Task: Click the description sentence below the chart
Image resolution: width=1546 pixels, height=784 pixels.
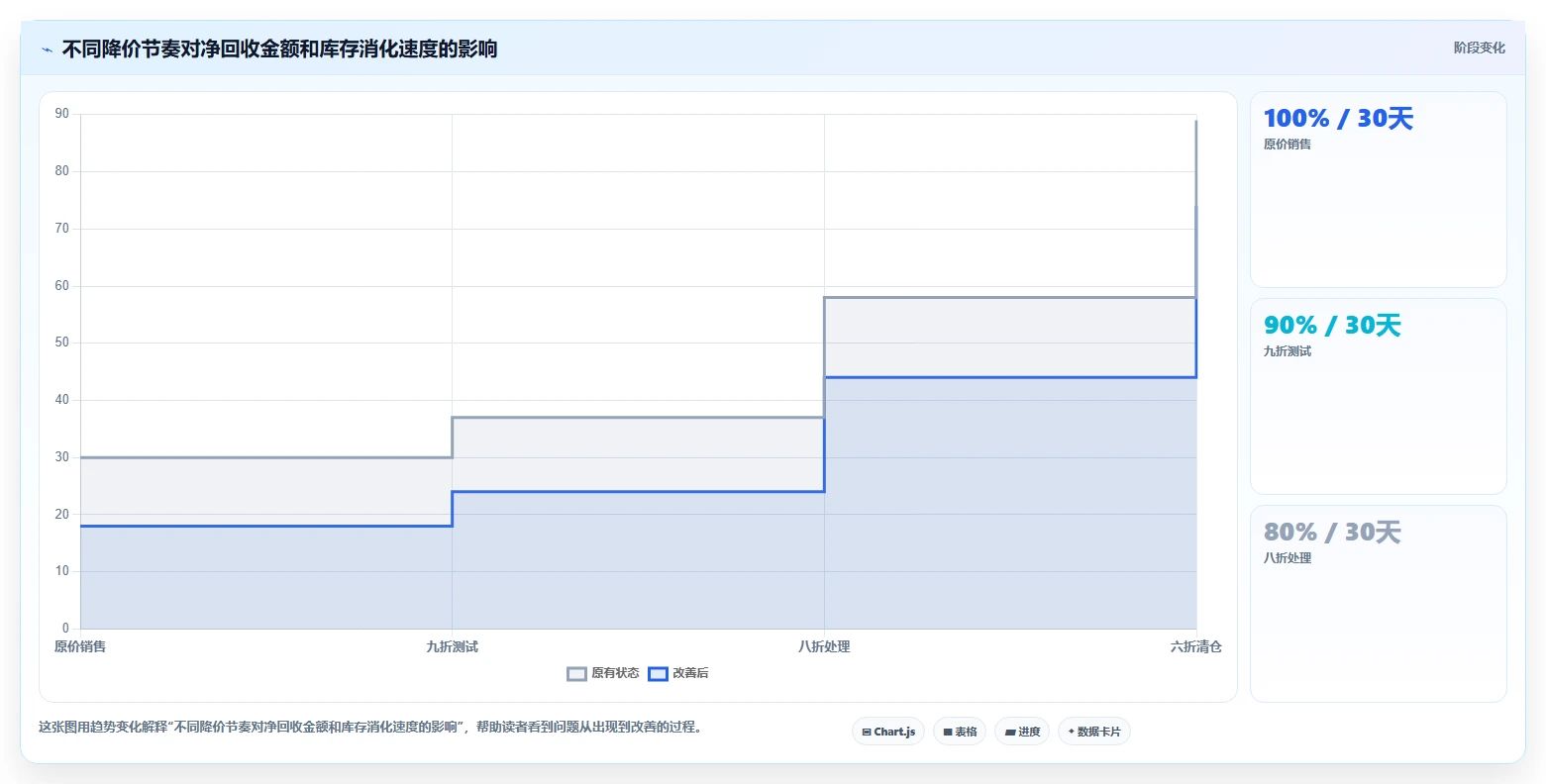Action: coord(370,727)
